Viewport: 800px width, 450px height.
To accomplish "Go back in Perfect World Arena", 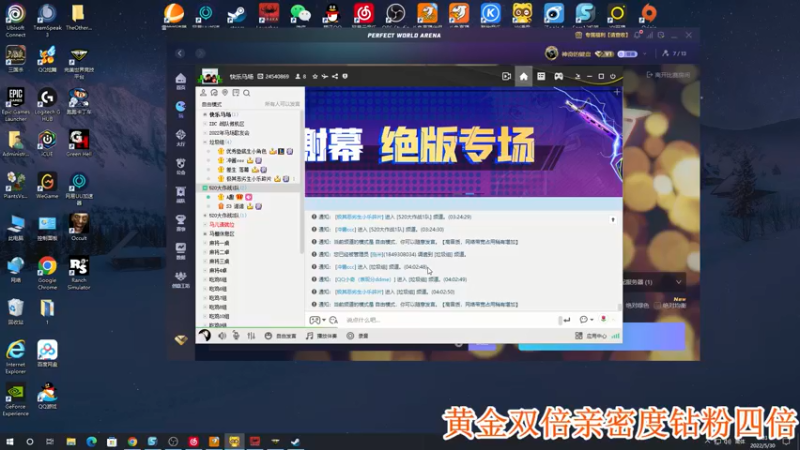I will coord(180,53).
